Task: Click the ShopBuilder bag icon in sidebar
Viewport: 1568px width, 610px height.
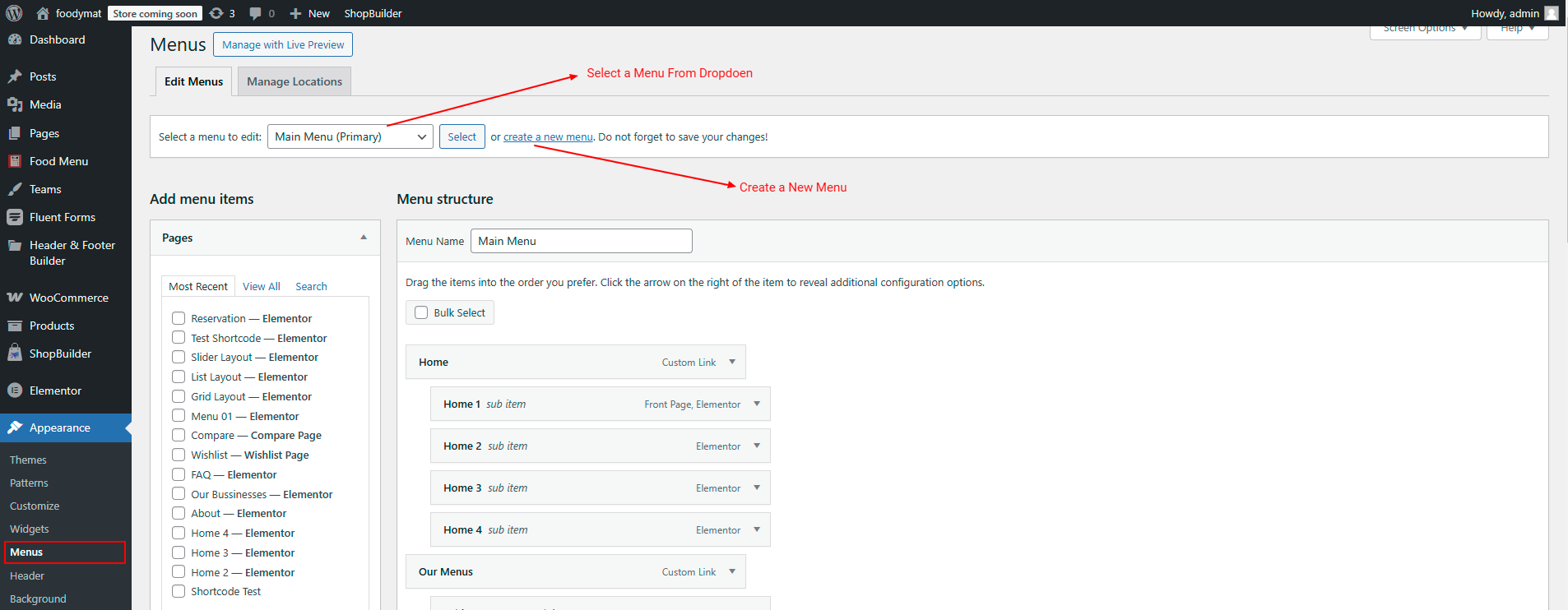Action: pyautogui.click(x=15, y=354)
